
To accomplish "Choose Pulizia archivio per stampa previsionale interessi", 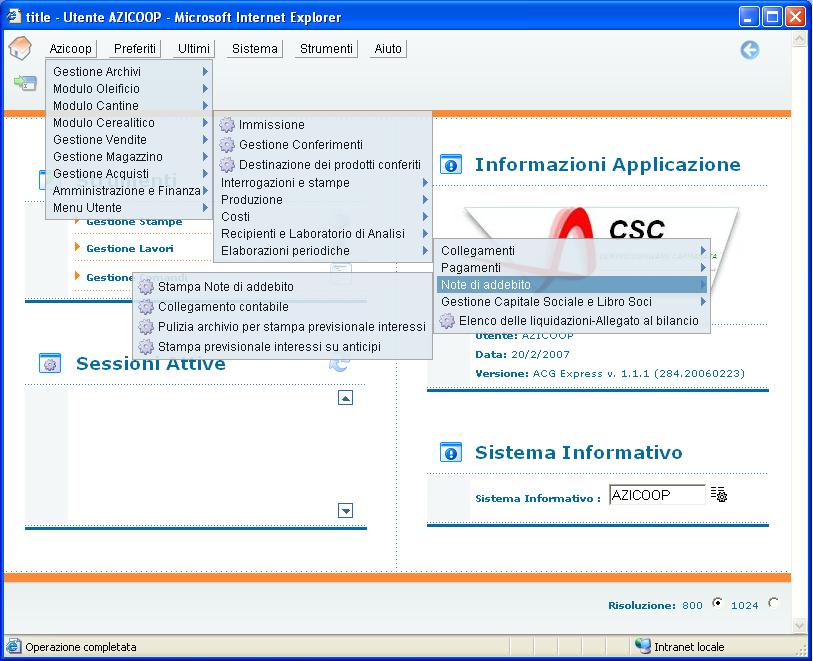I will pyautogui.click(x=283, y=327).
